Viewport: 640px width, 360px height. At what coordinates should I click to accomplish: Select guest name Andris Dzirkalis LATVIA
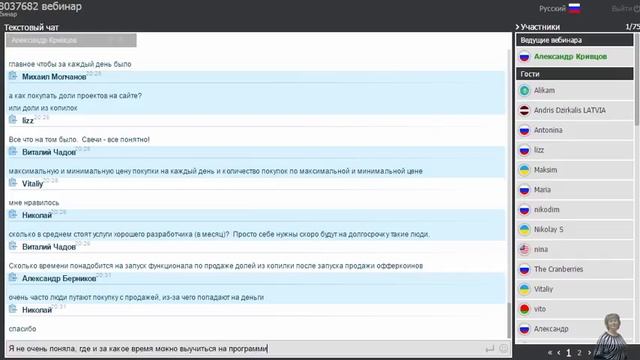[x=570, y=110]
